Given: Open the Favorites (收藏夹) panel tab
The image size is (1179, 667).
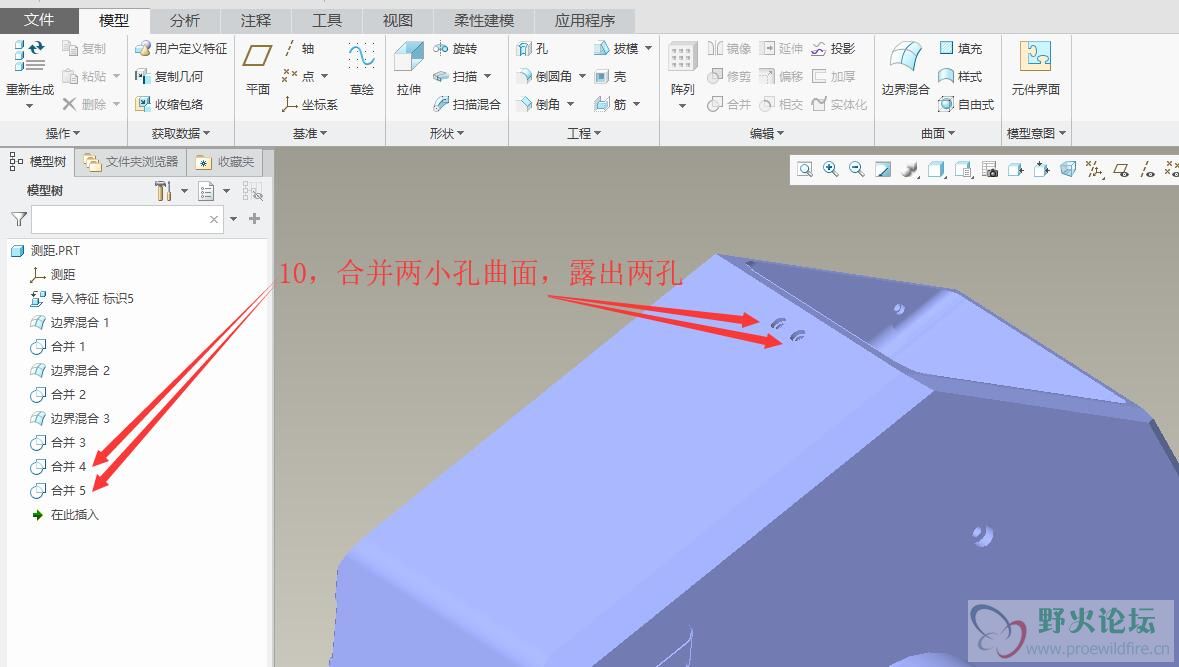Looking at the screenshot, I should [x=225, y=162].
